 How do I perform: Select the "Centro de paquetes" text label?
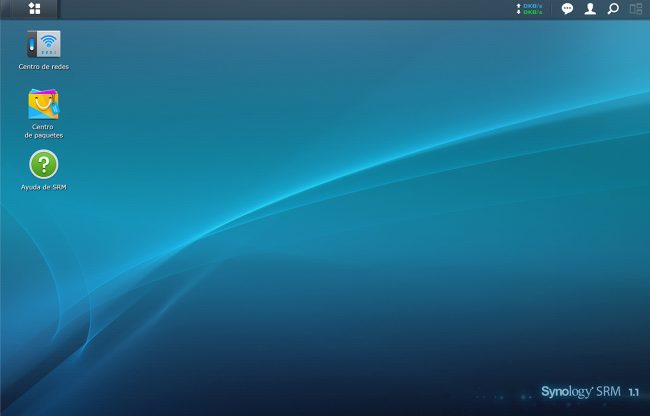coord(44,131)
